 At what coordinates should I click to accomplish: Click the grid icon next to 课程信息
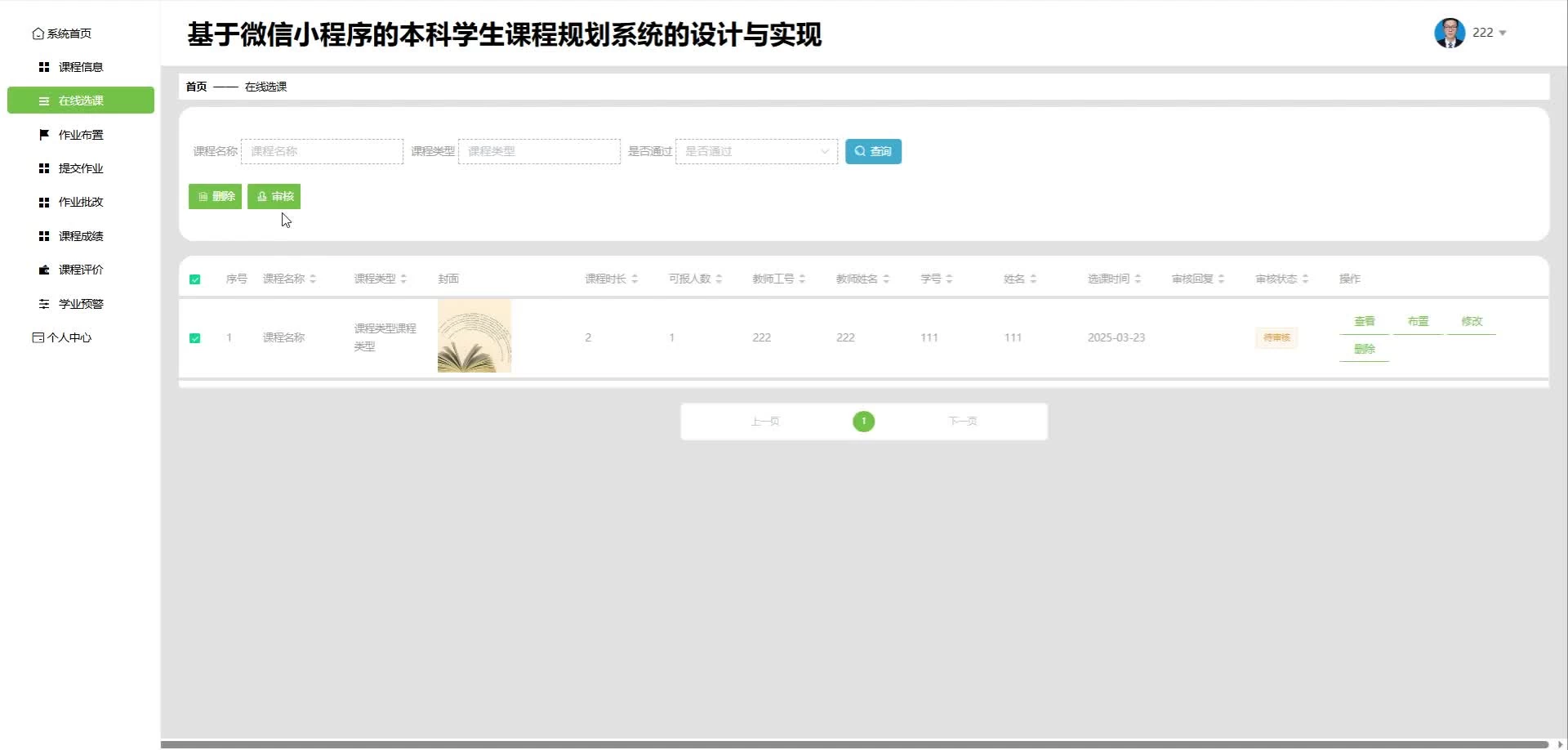(x=44, y=67)
